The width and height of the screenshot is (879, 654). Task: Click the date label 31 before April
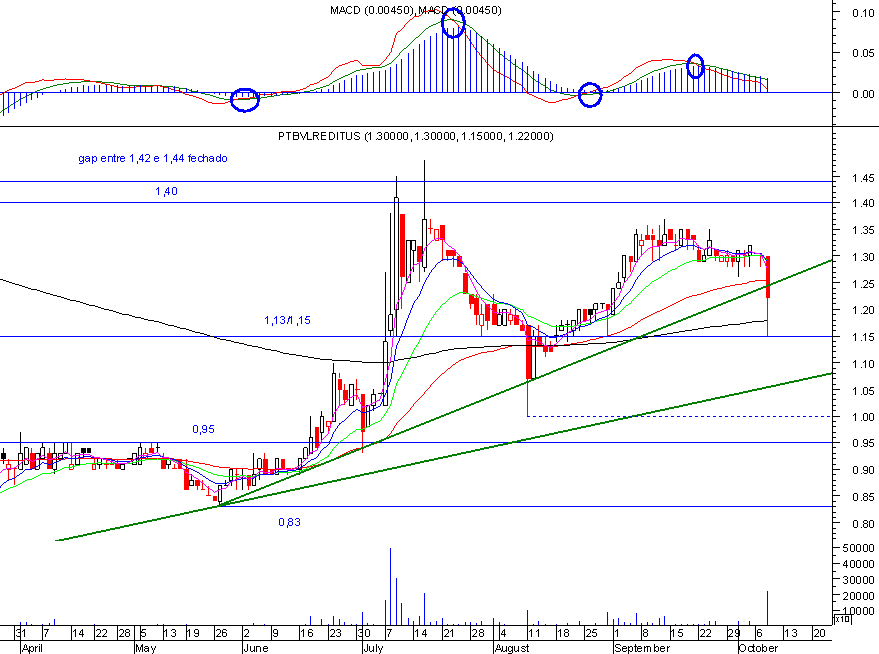click(x=21, y=633)
